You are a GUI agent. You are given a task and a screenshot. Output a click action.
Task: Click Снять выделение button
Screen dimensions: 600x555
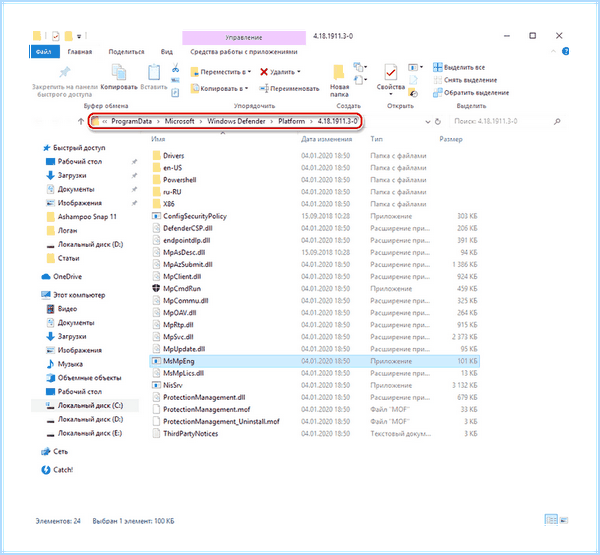(465, 80)
